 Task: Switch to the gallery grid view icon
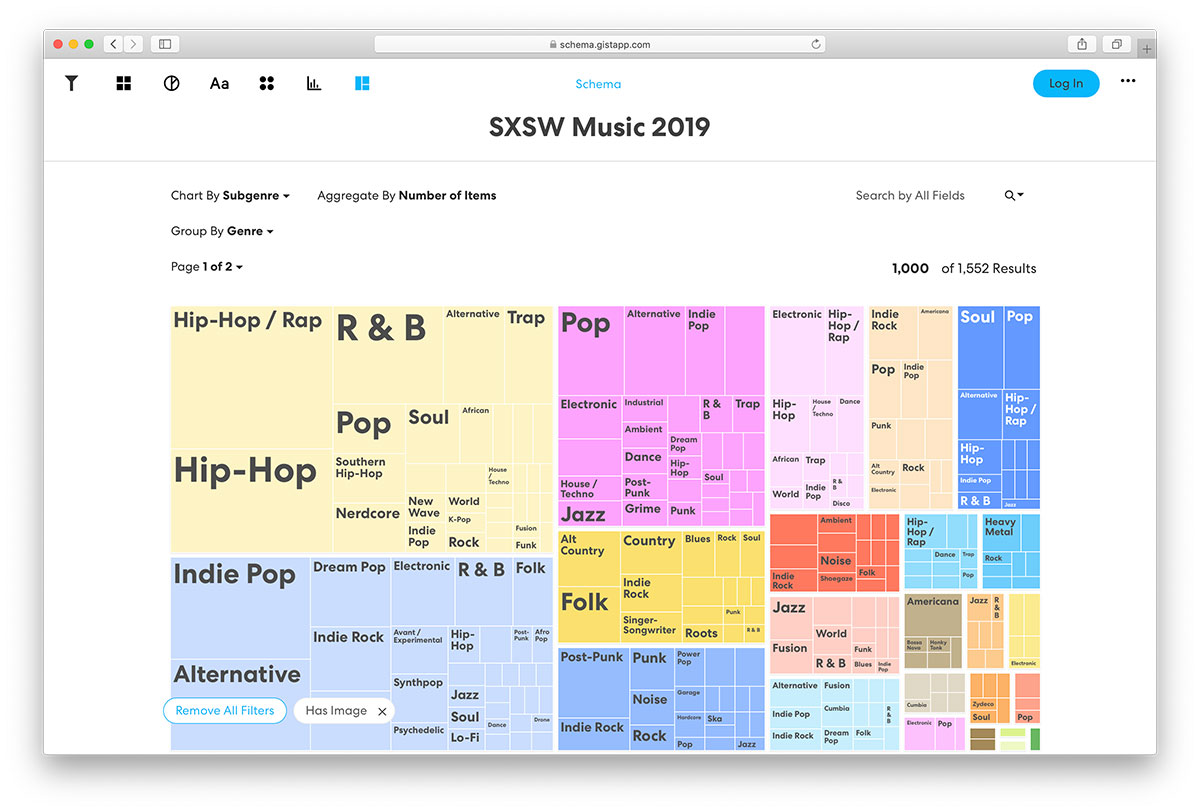click(124, 84)
